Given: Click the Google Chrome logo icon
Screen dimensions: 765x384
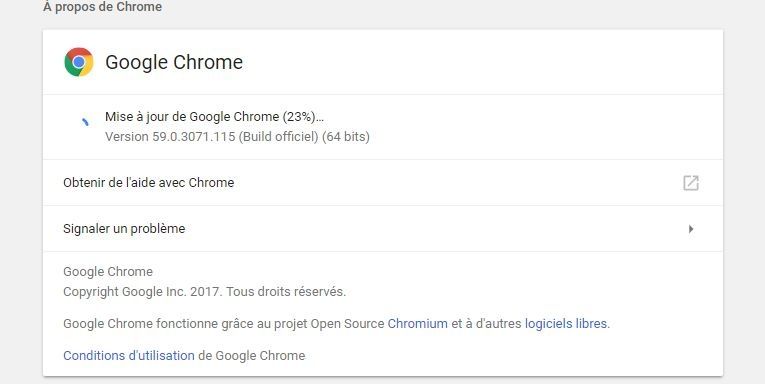Looking at the screenshot, I should tap(79, 62).
